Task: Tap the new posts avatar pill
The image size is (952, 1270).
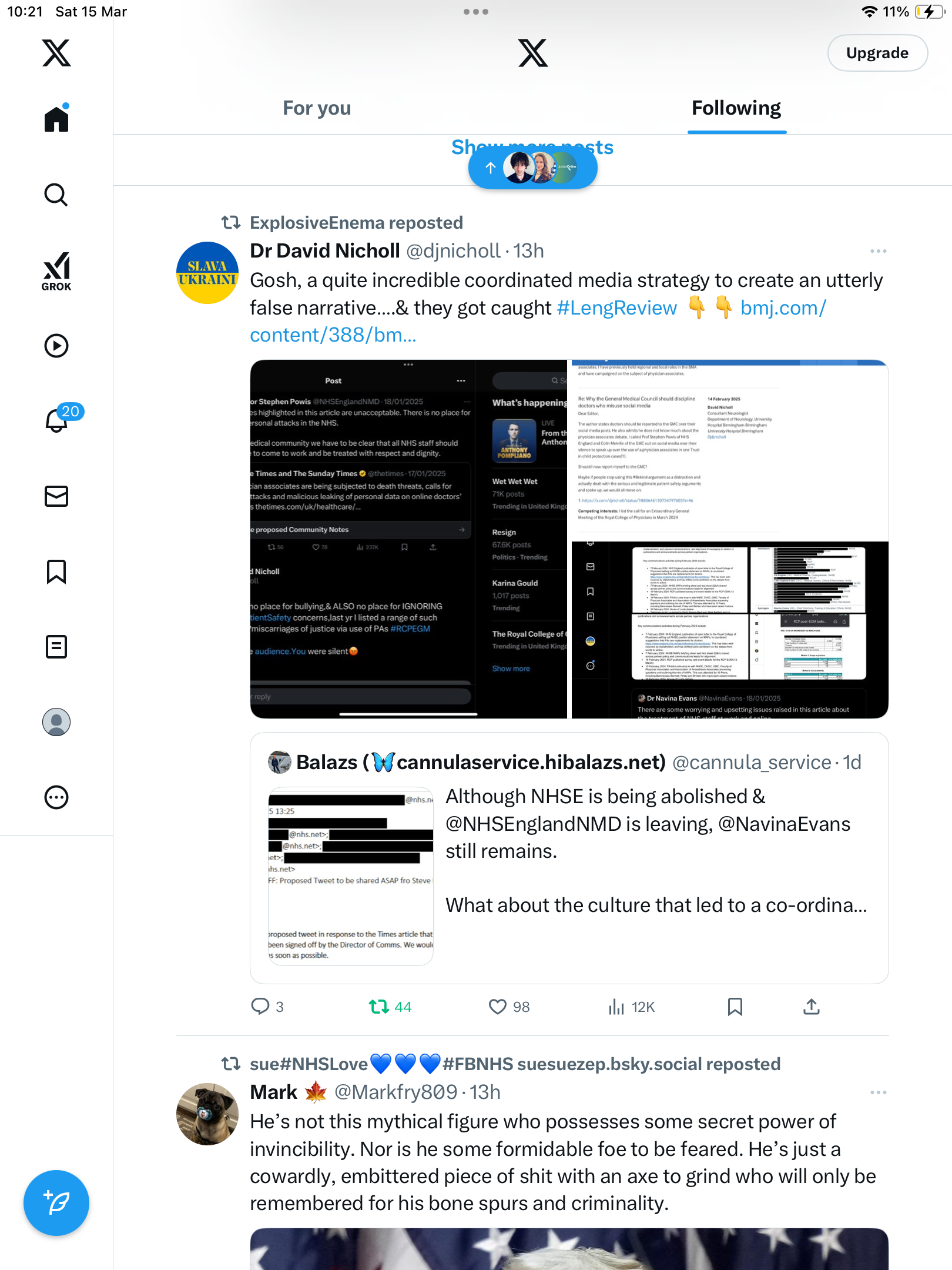Action: [533, 168]
